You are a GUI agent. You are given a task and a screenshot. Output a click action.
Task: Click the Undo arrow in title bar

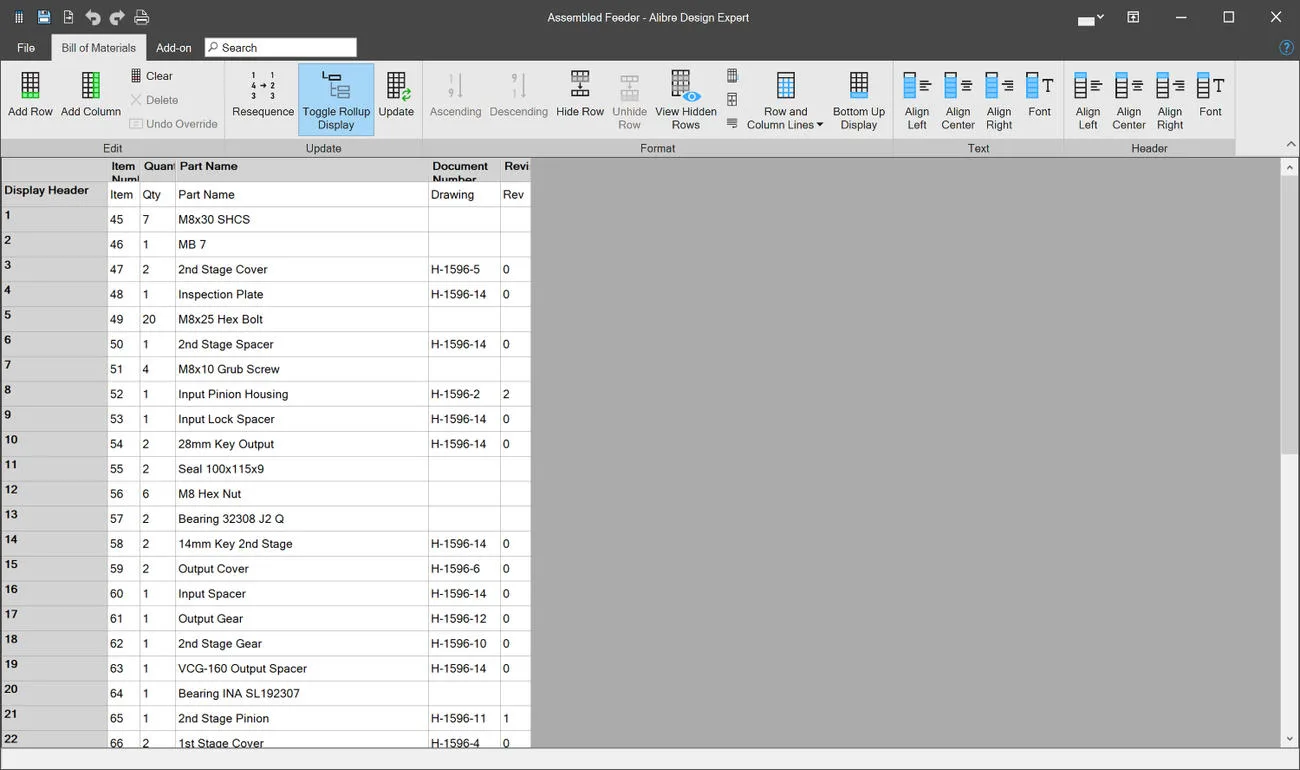click(x=93, y=17)
